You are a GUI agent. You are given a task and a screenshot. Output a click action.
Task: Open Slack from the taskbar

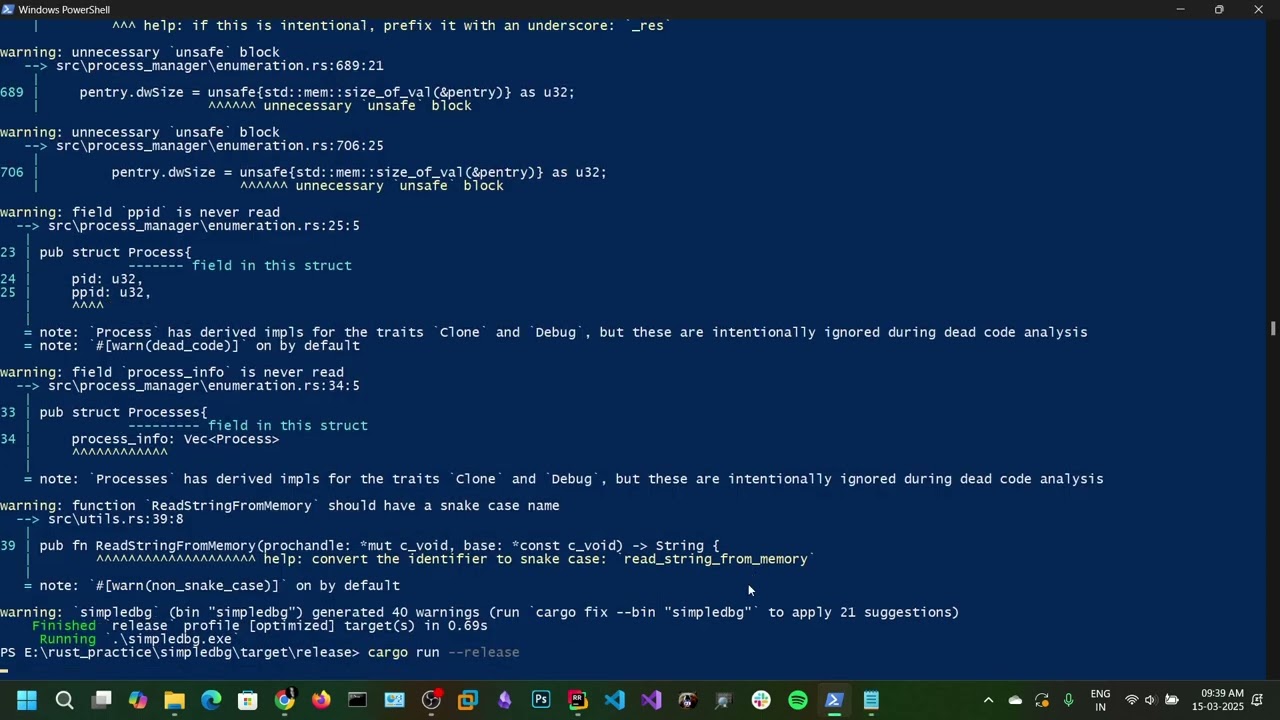pyautogui.click(x=761, y=700)
